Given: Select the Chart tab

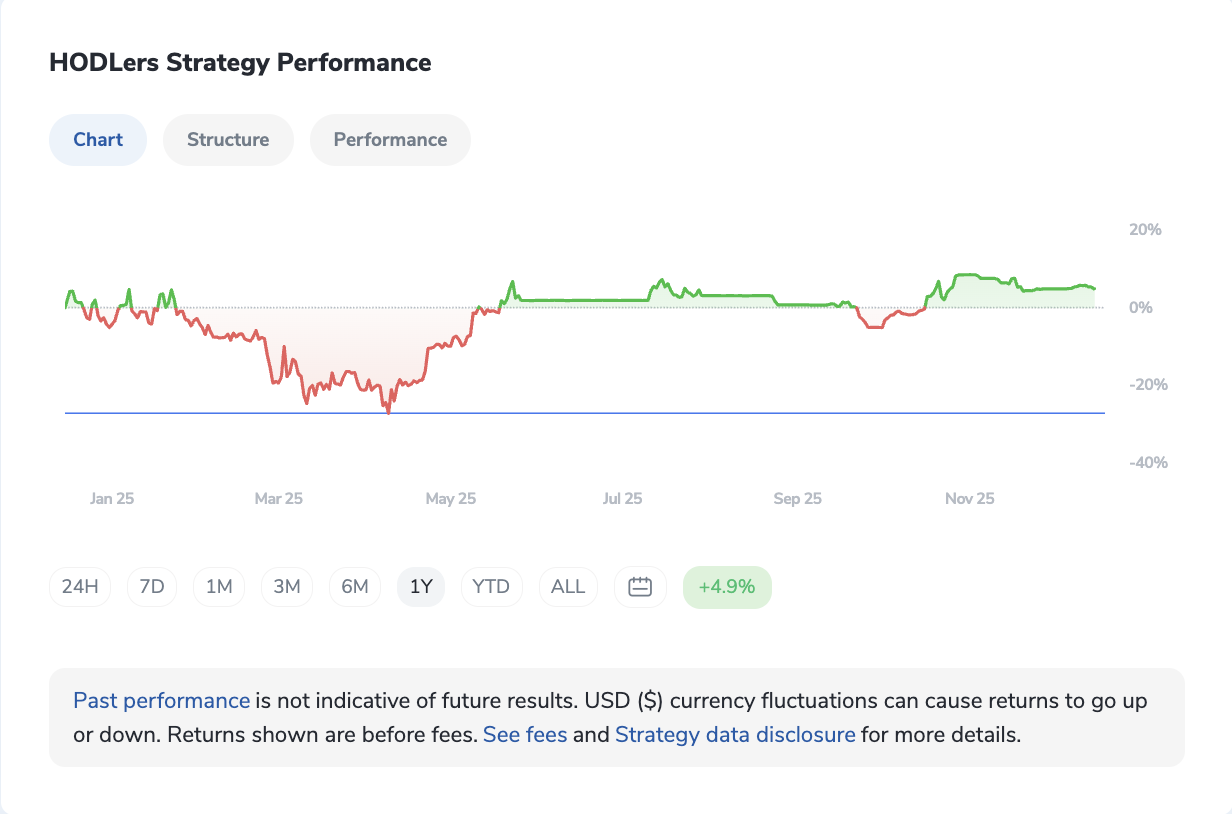Looking at the screenshot, I should [x=98, y=140].
